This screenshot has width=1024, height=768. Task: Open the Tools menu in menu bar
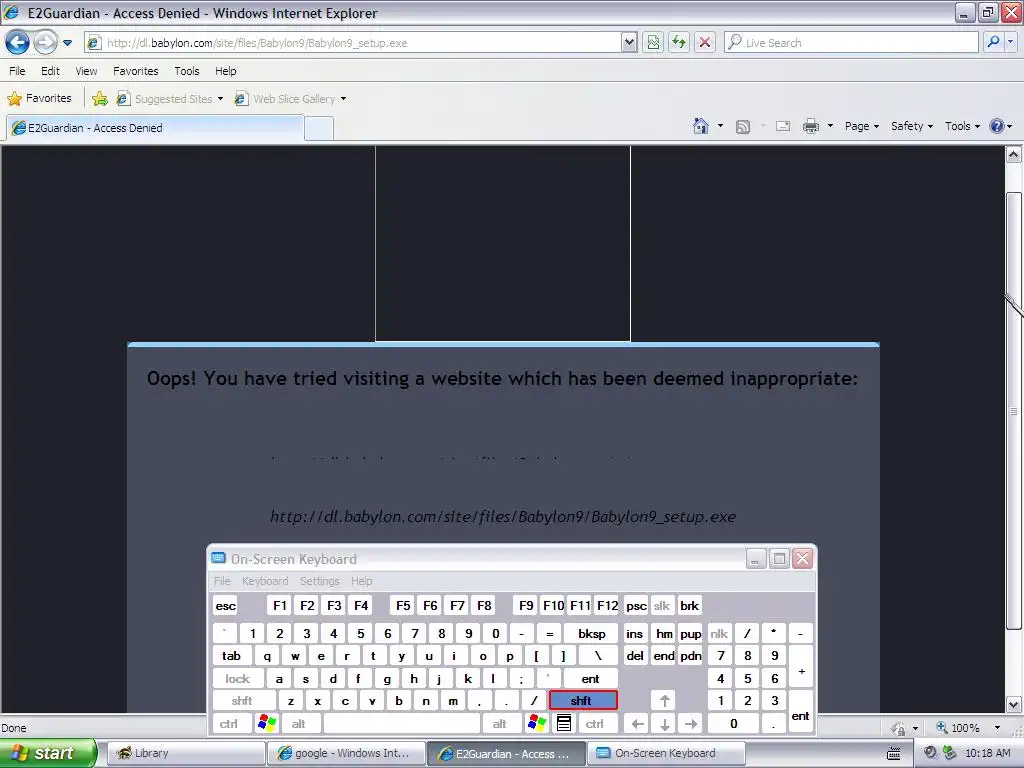pos(187,71)
